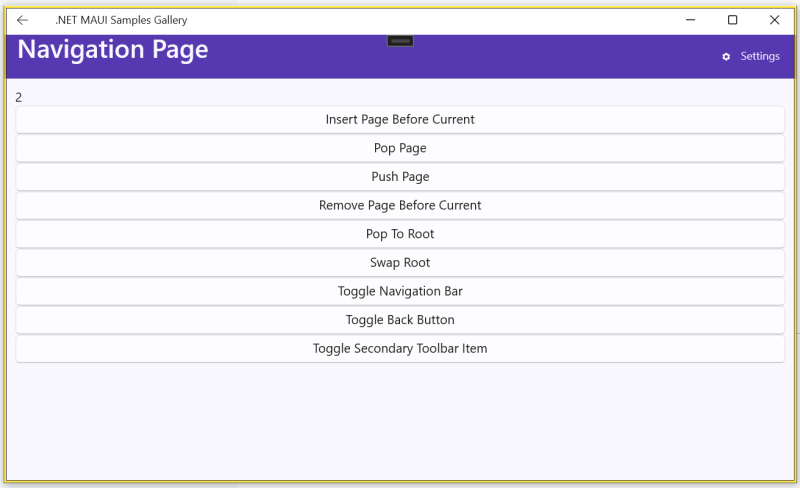Close the .NET MAUI Samples Gallery window
The height and width of the screenshot is (488, 800).
point(774,20)
